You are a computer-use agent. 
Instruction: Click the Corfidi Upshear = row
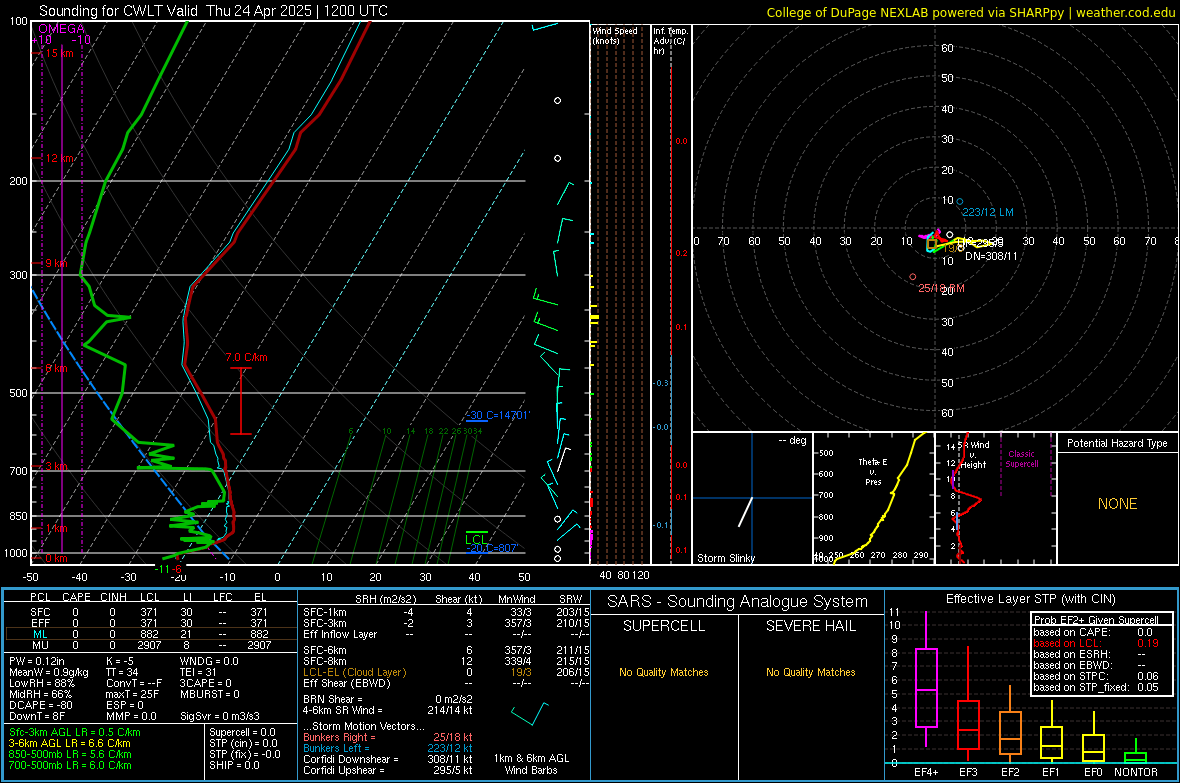click(x=388, y=770)
